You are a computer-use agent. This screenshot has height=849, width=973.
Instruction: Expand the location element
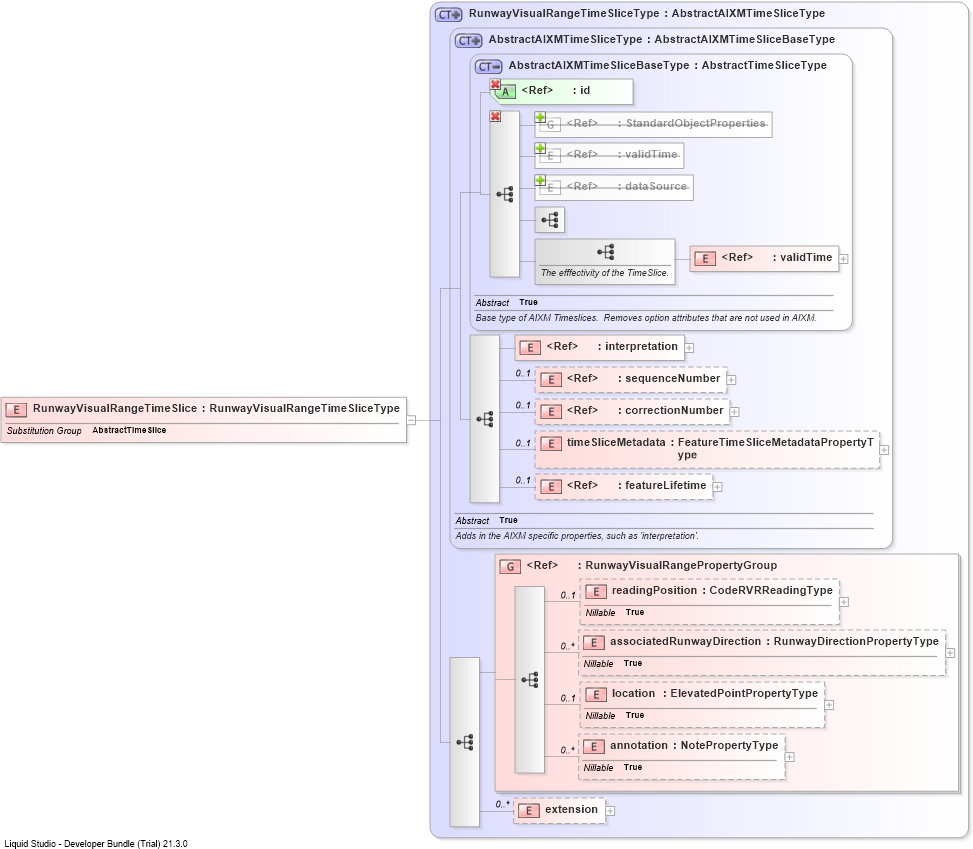(829, 705)
